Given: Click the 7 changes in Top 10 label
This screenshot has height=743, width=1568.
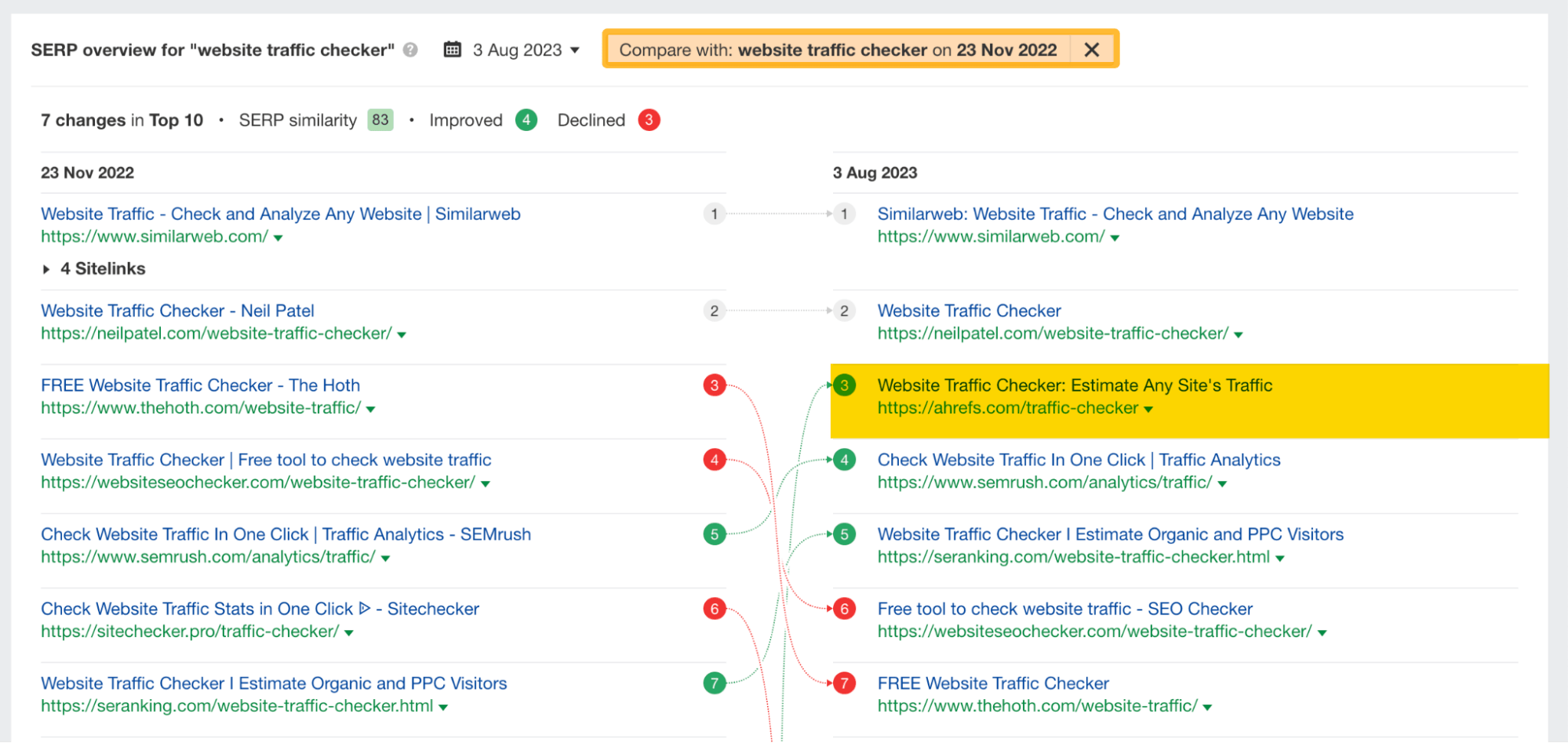Looking at the screenshot, I should coord(122,119).
